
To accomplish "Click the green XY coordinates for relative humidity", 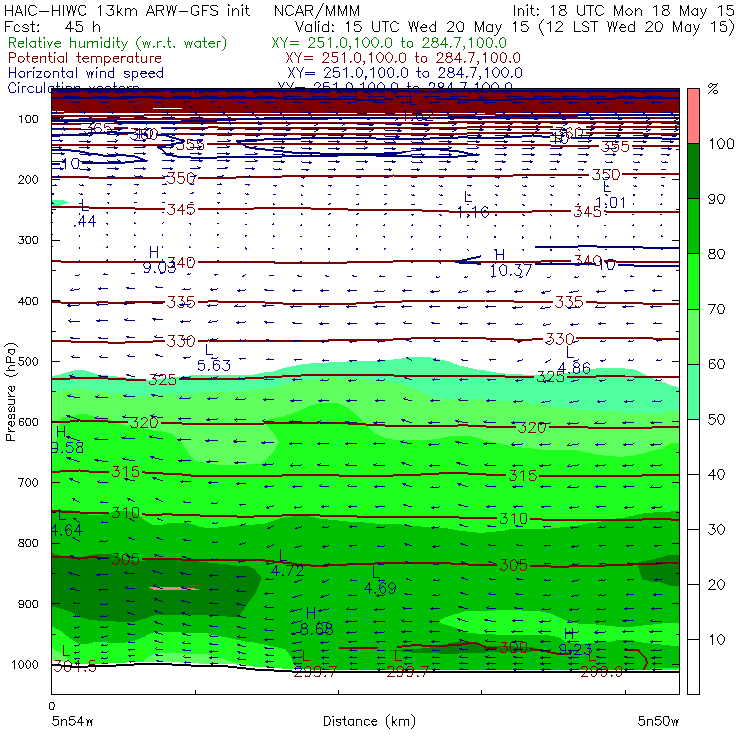I will (389, 43).
